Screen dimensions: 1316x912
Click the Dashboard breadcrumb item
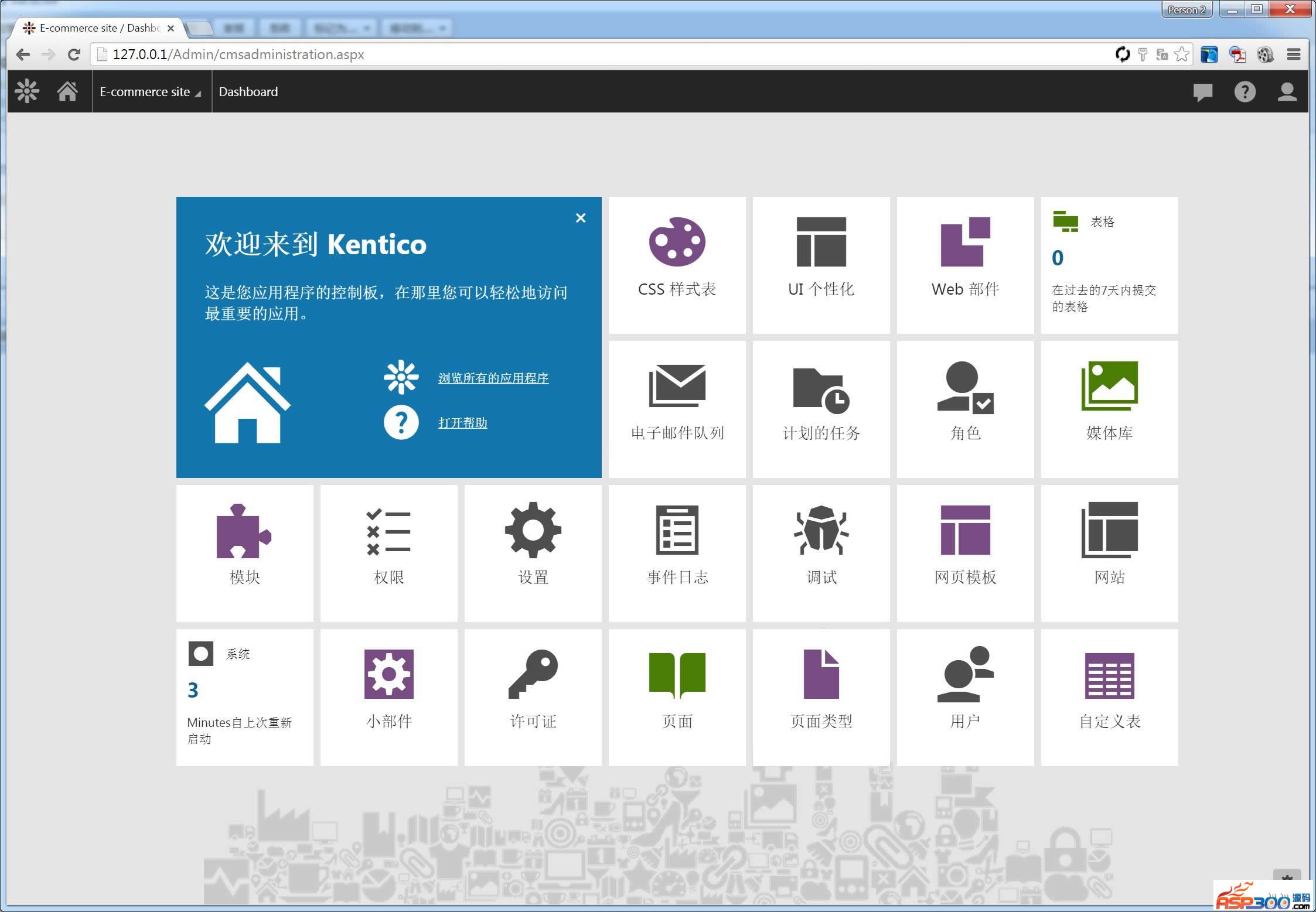pyautogui.click(x=248, y=92)
